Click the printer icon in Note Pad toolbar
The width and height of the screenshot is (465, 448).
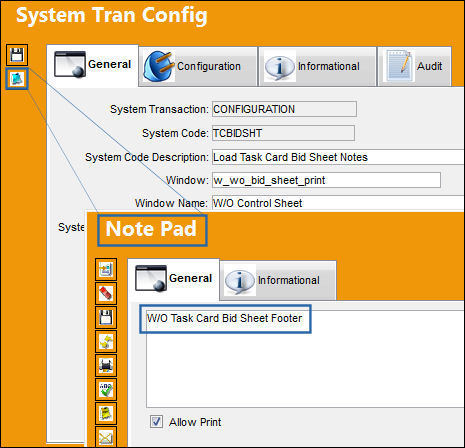pyautogui.click(x=106, y=365)
